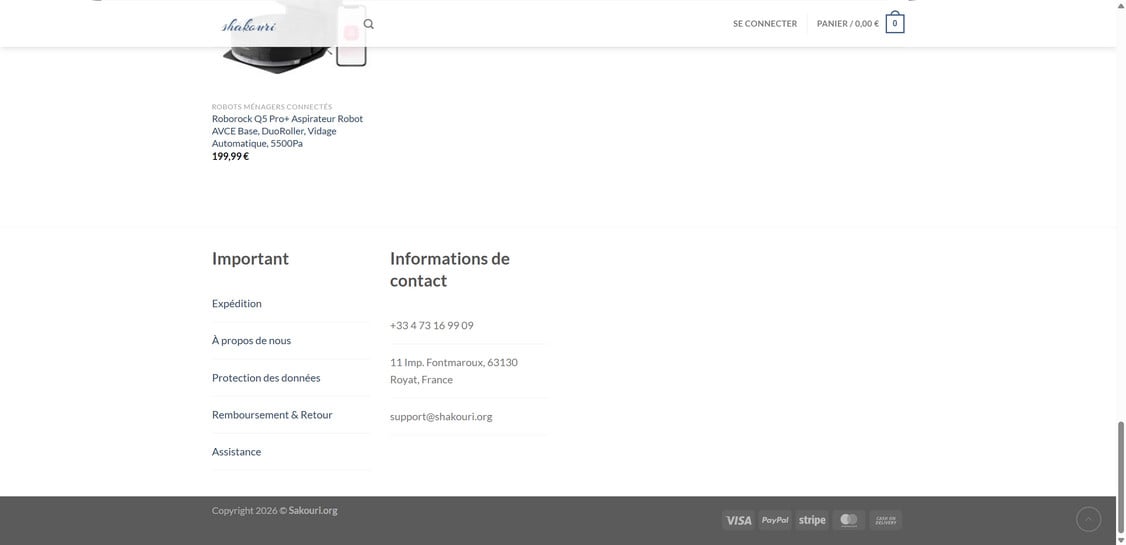Select the 11 Imp. Fontmaroux address
1126x545 pixels.
click(454, 371)
